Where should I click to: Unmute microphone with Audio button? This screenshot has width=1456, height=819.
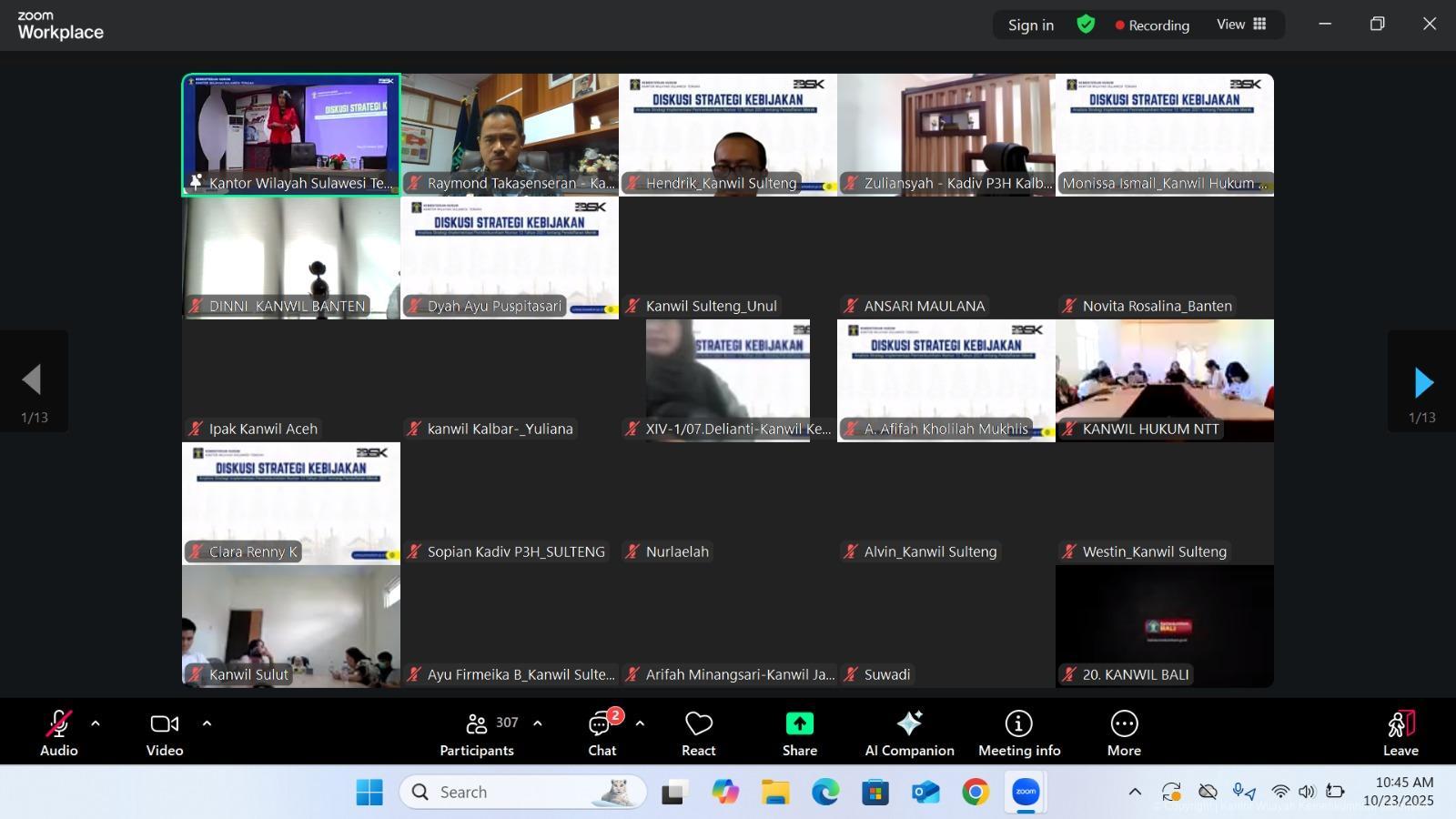[58, 725]
